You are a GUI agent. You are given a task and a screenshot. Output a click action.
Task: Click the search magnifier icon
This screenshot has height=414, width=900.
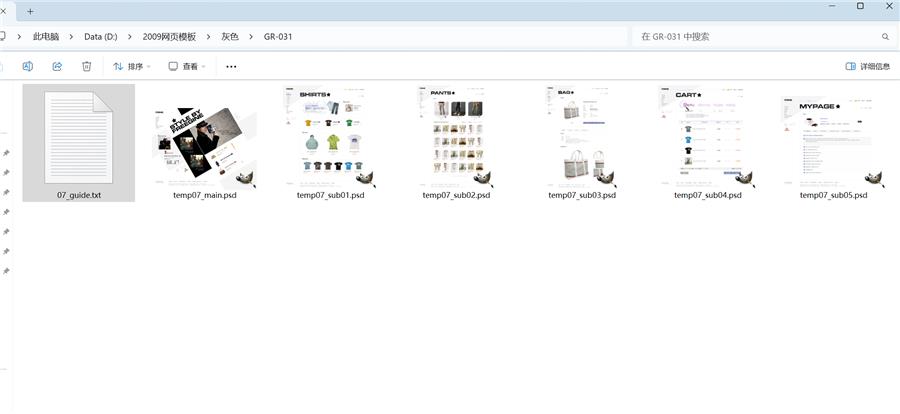coord(885,37)
